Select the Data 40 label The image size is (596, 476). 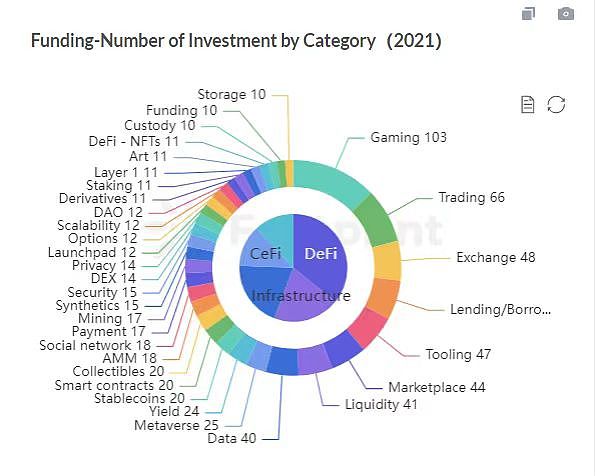click(x=232, y=438)
